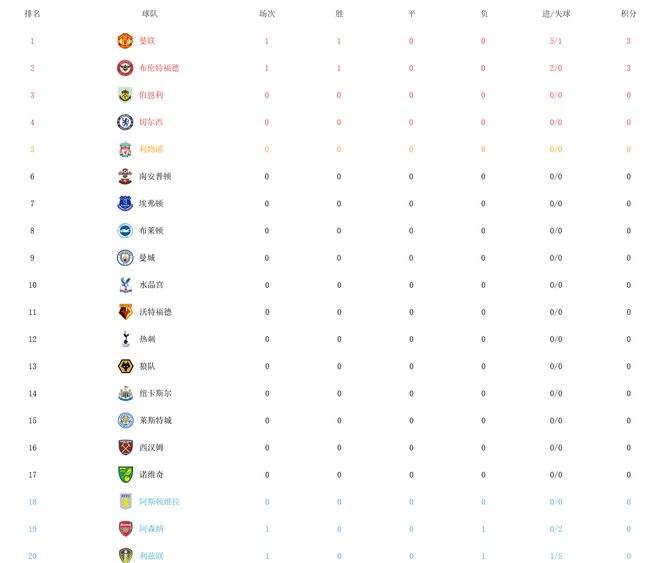Click the Chelsea club crest
The height and width of the screenshot is (563, 650).
tap(125, 122)
